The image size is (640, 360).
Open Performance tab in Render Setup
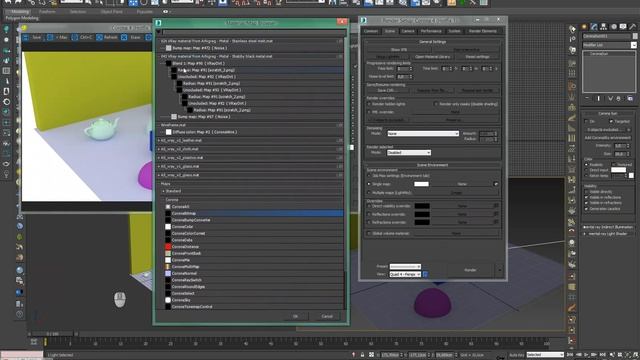(x=431, y=31)
